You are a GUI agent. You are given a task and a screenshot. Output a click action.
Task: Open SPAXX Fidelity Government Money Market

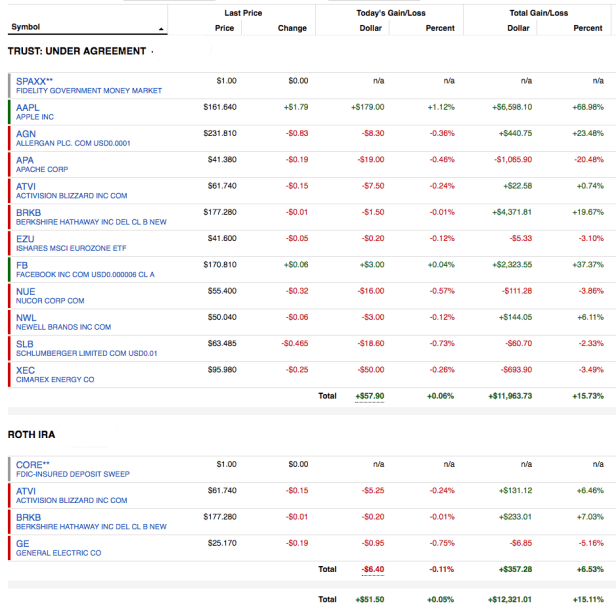(35, 80)
